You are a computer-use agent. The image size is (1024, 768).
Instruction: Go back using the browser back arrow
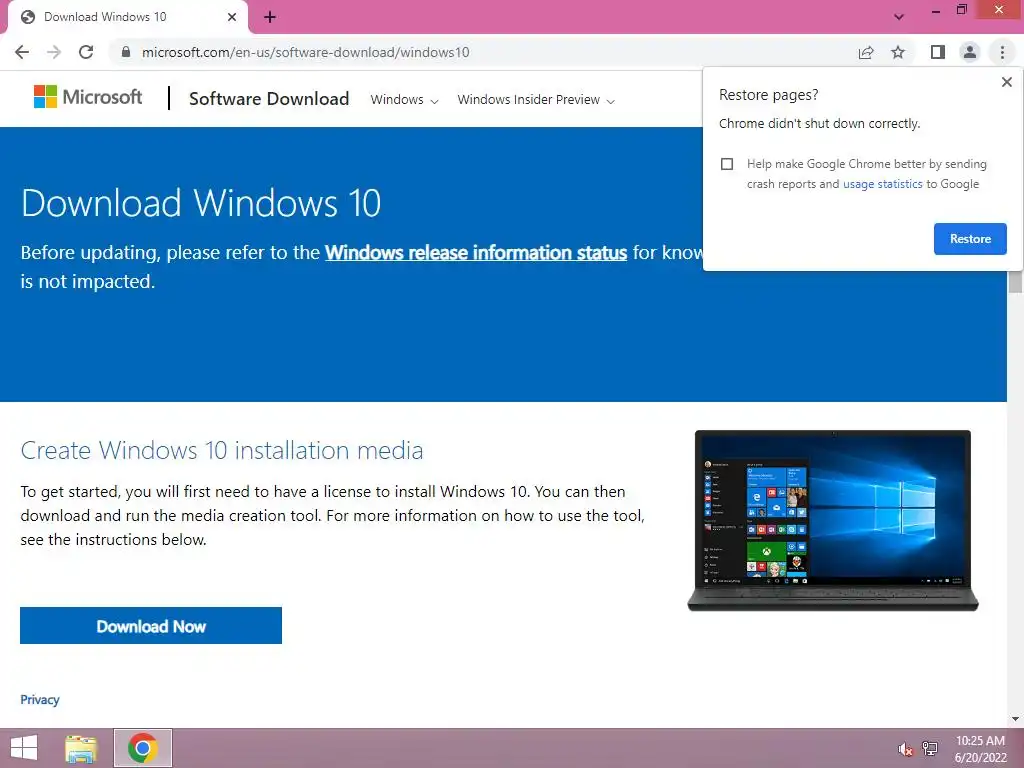point(22,52)
